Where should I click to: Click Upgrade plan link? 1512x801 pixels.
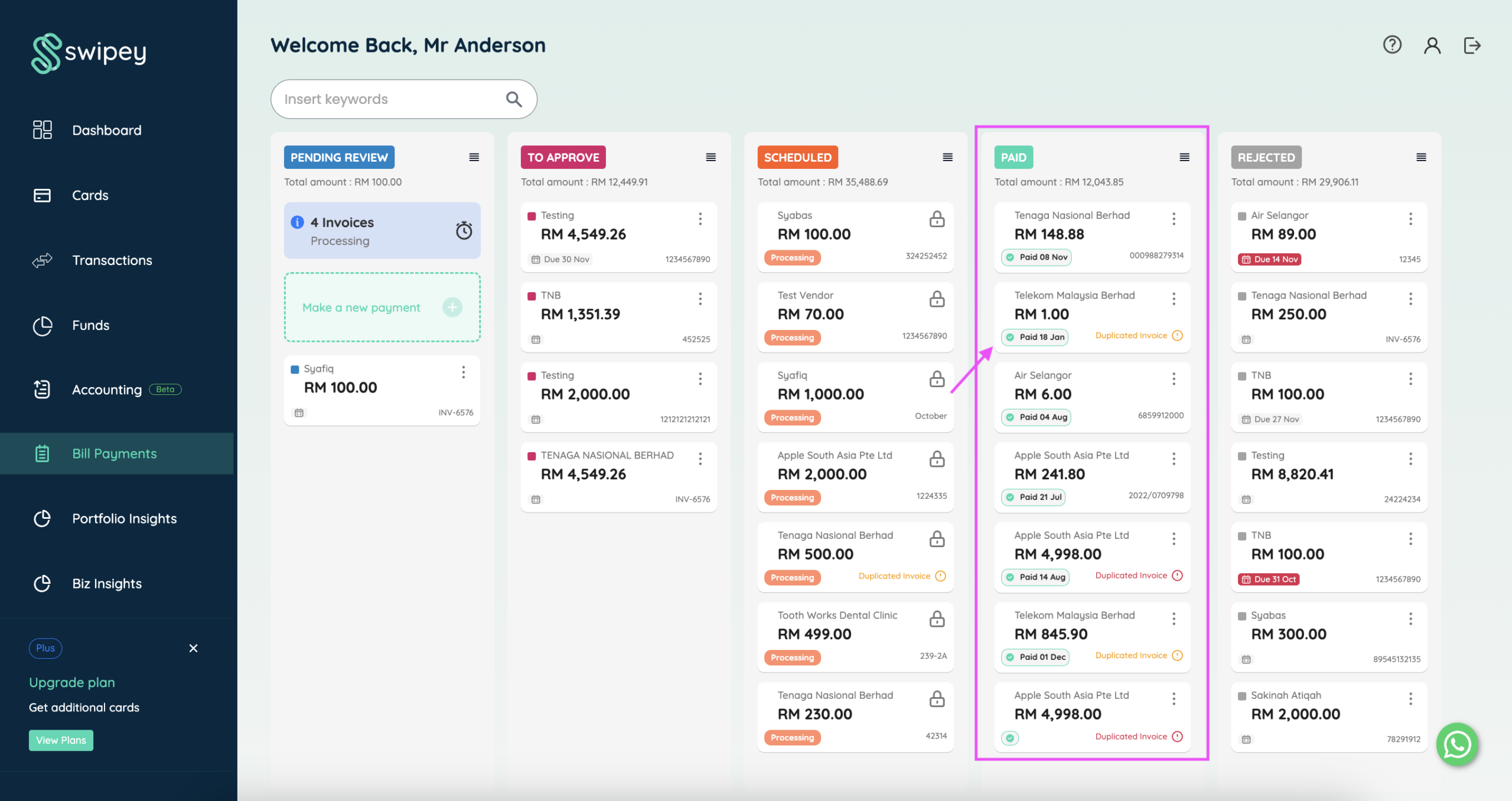click(x=72, y=682)
